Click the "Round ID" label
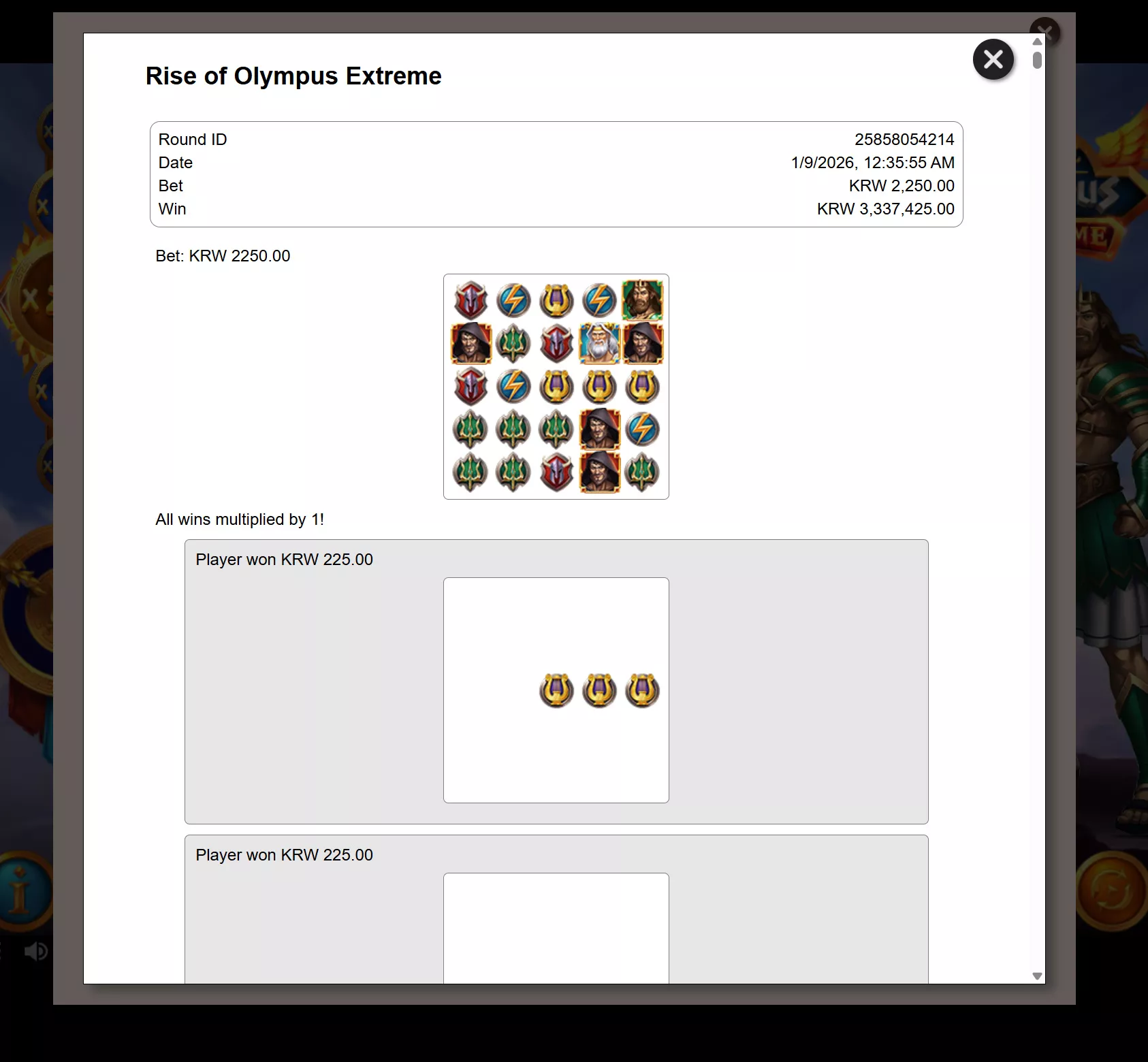 (x=193, y=140)
